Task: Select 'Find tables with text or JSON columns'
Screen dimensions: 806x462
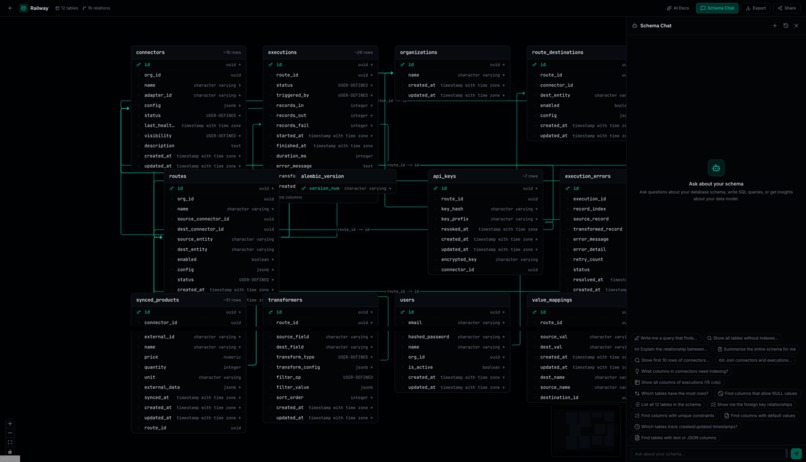Action: point(675,438)
